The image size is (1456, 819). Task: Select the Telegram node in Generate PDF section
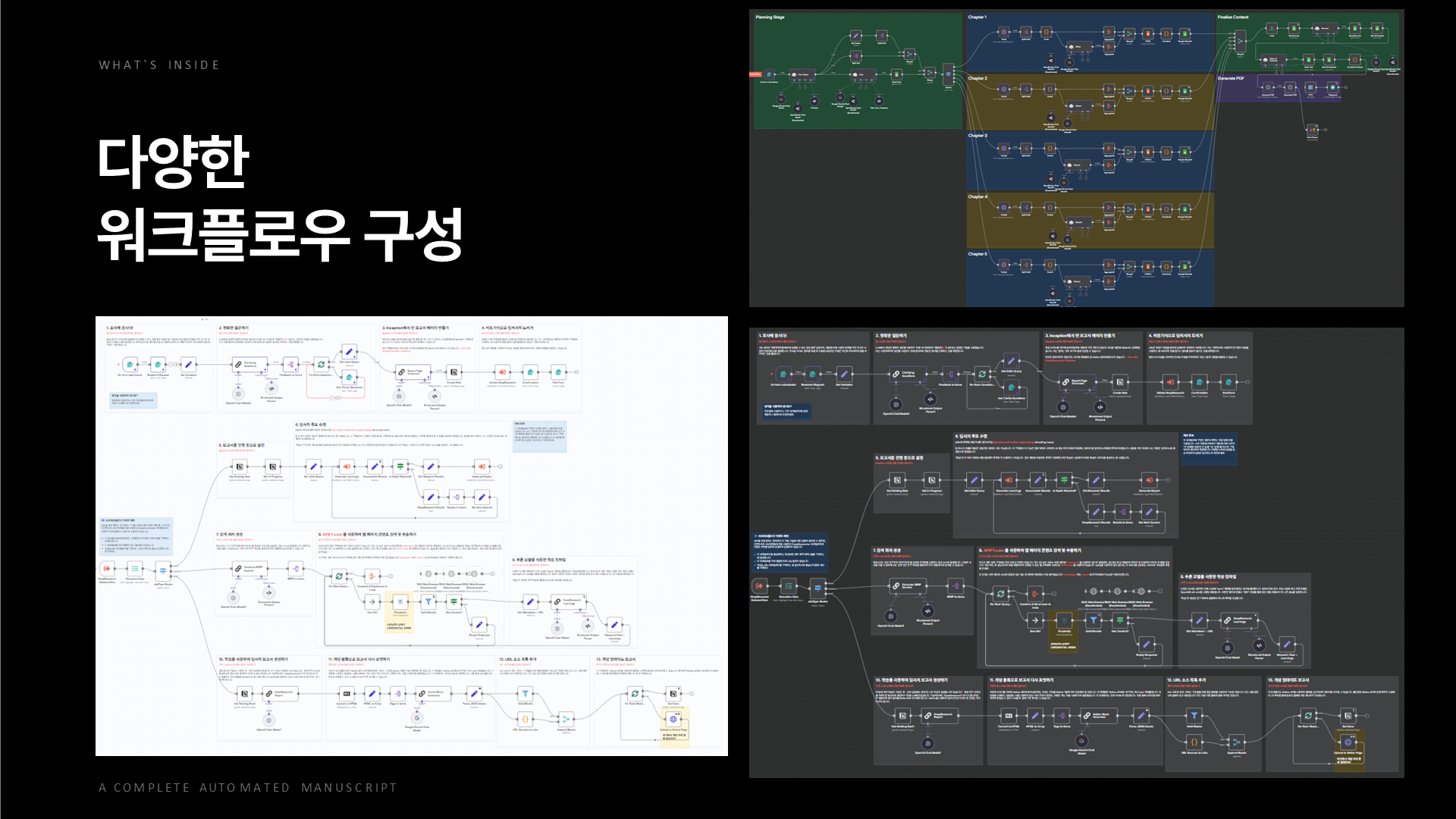1332,88
